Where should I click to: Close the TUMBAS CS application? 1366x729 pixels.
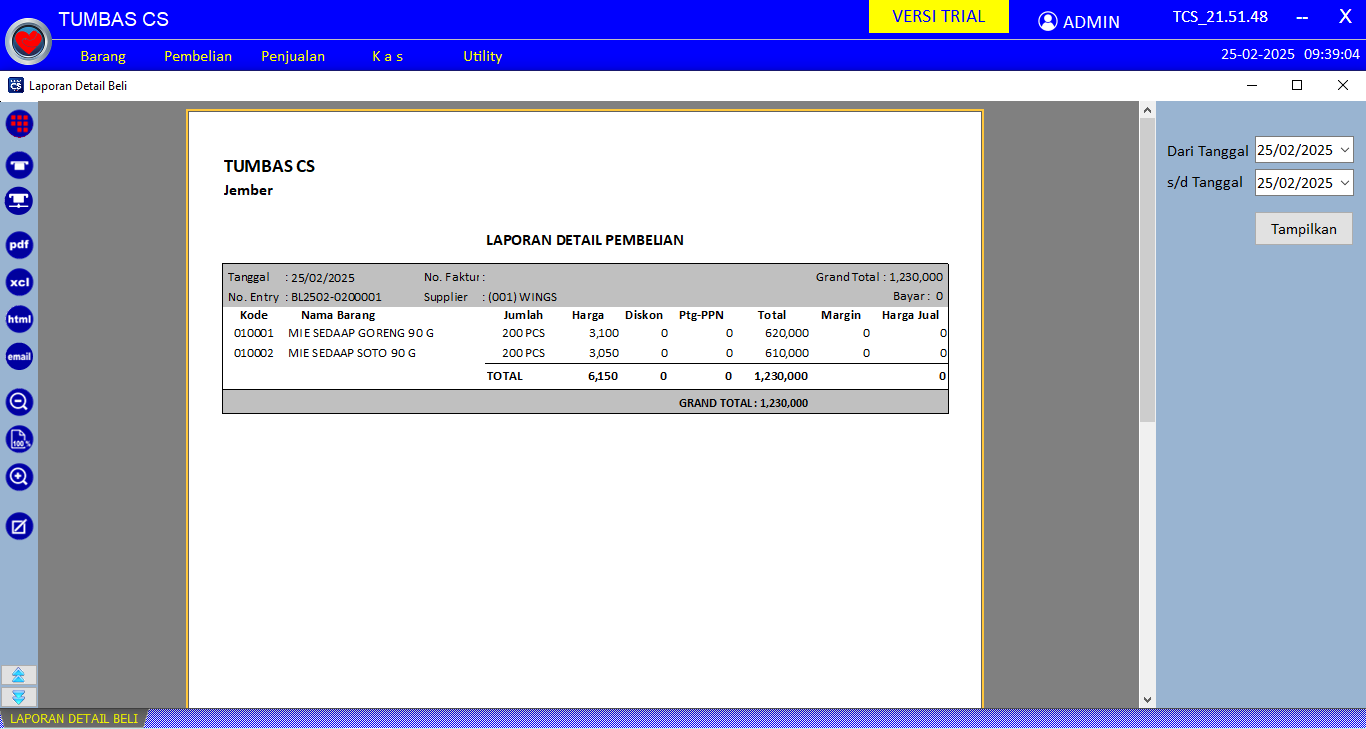click(1345, 16)
